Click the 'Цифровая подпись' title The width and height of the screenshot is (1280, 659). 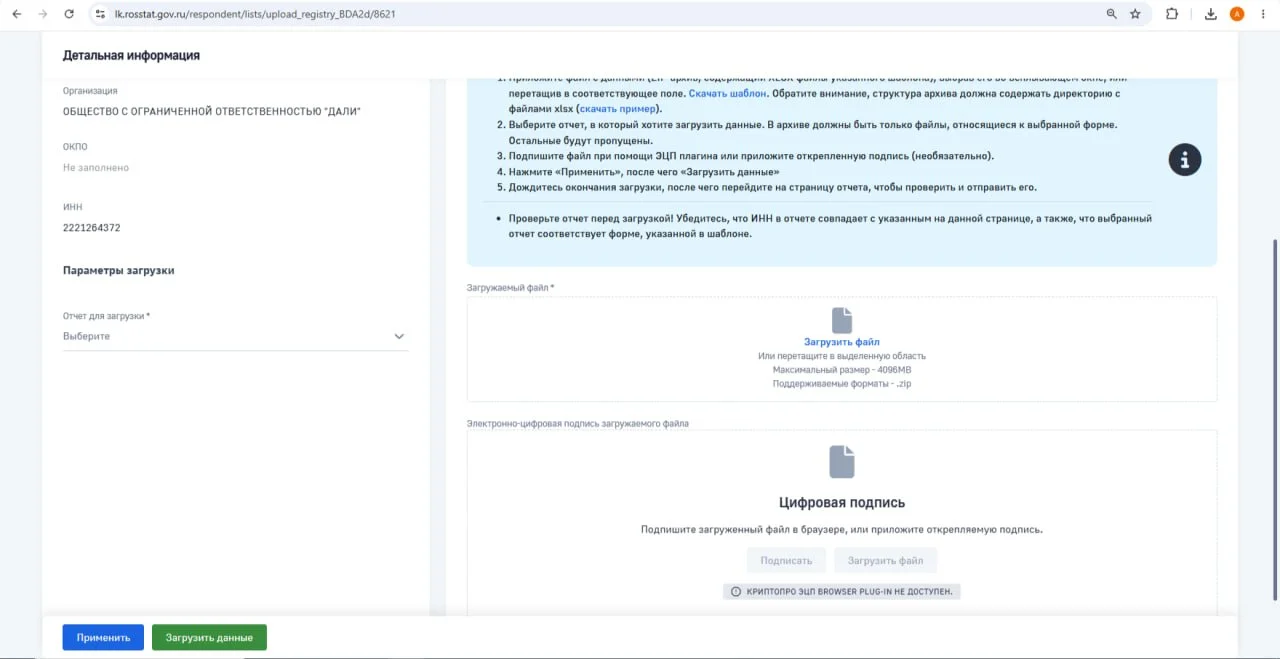842,503
